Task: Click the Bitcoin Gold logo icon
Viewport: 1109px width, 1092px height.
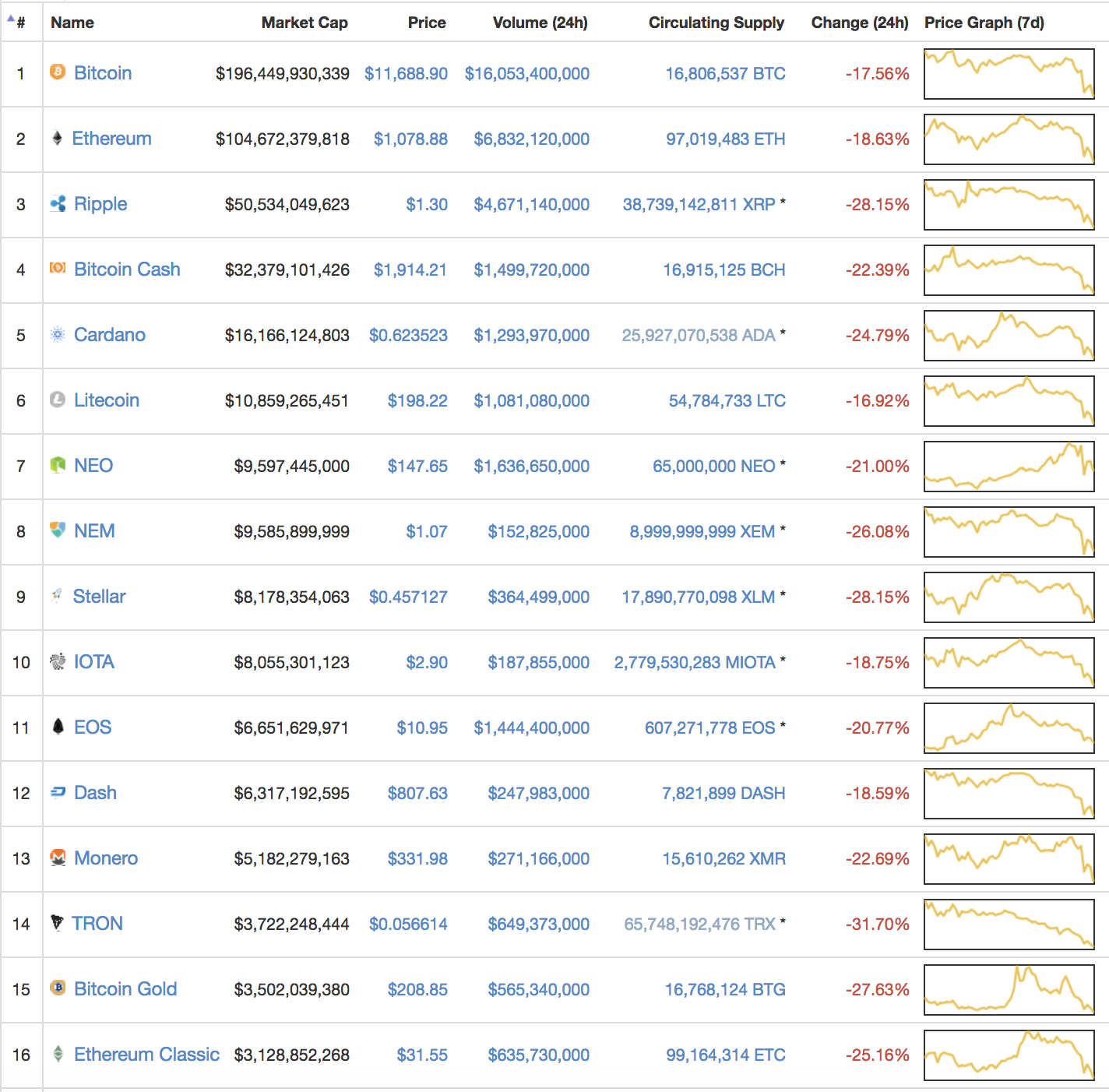Action: [58, 988]
